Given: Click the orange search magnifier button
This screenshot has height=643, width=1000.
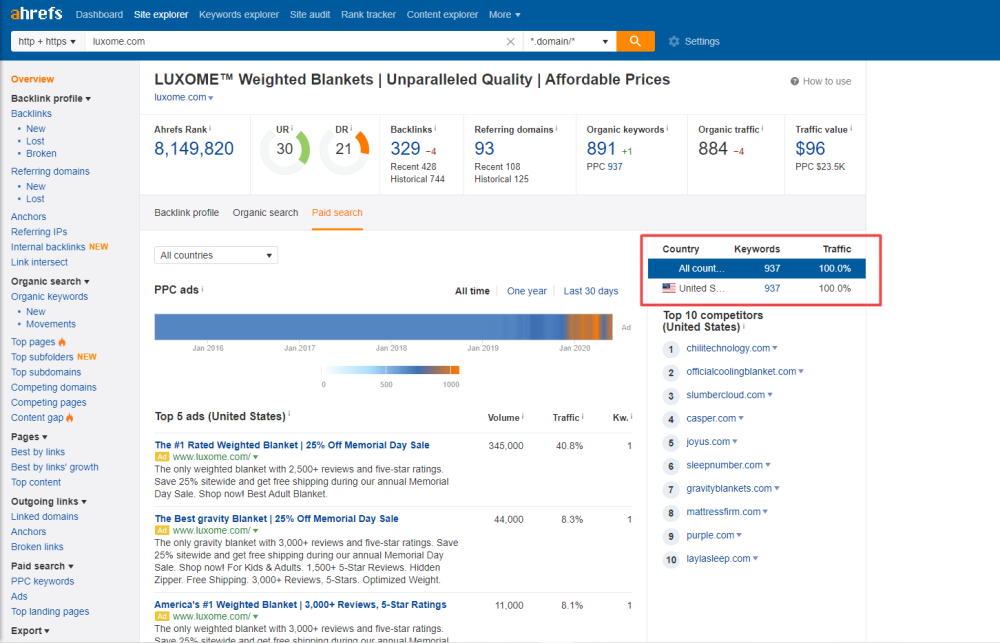Looking at the screenshot, I should coord(635,41).
